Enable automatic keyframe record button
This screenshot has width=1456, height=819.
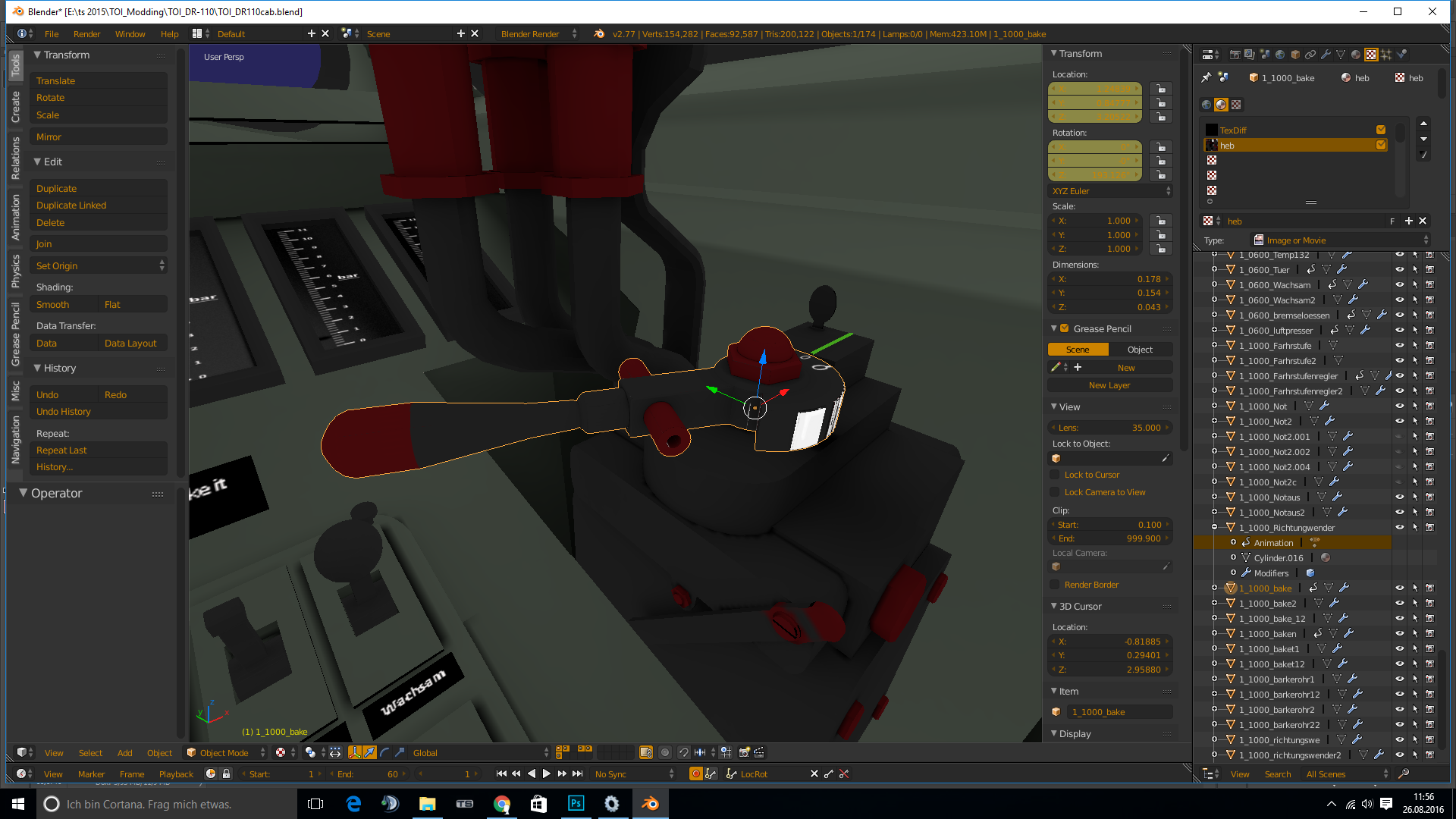point(695,774)
